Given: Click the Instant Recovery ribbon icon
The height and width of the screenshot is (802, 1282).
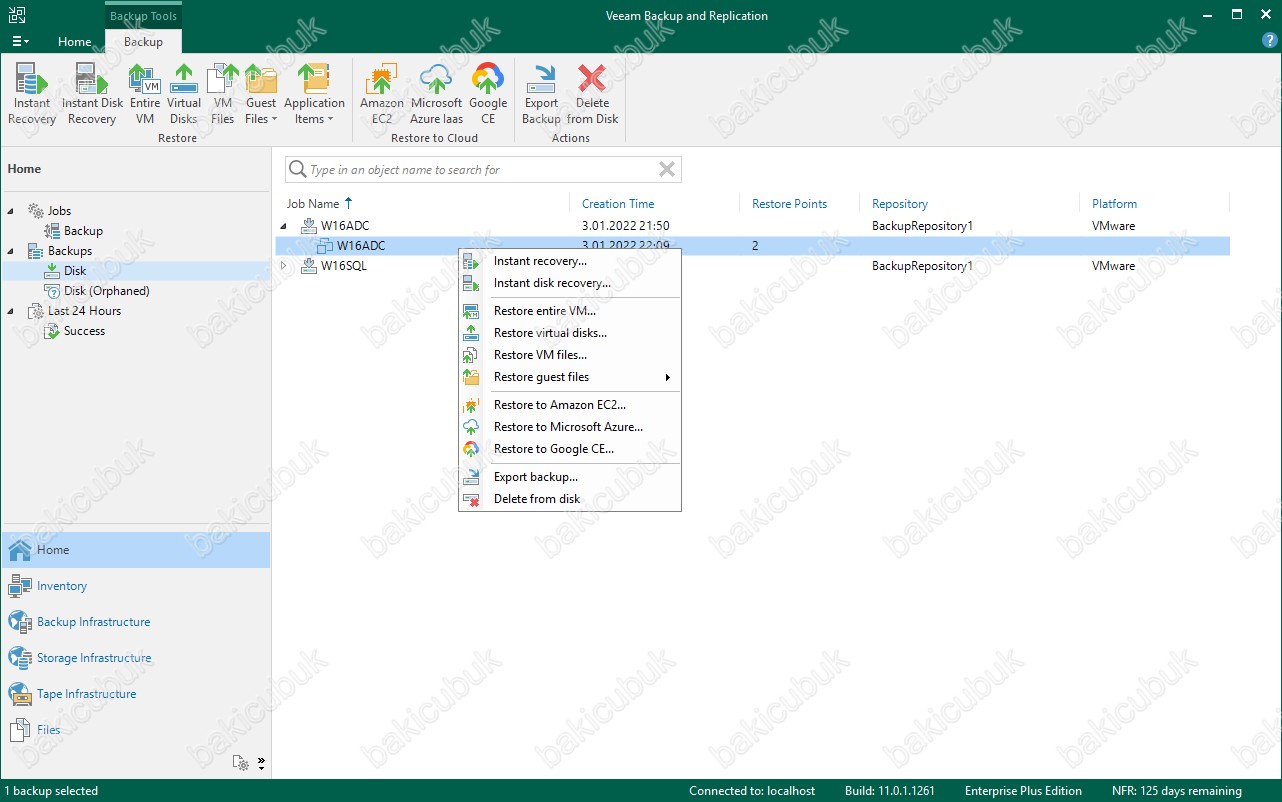Looking at the screenshot, I should 32,94.
